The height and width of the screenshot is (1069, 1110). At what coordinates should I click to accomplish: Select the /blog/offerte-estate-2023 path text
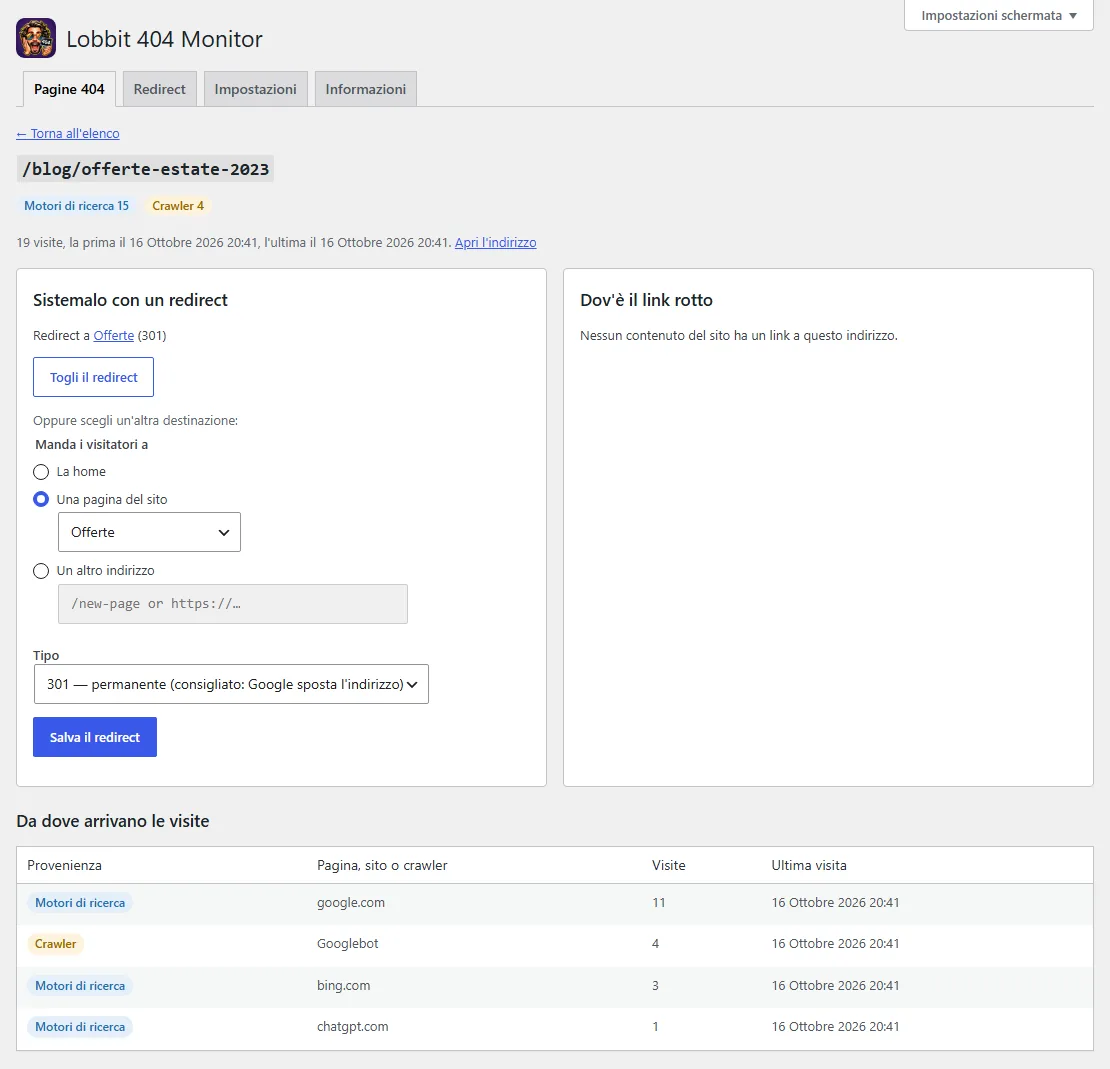[x=145, y=169]
